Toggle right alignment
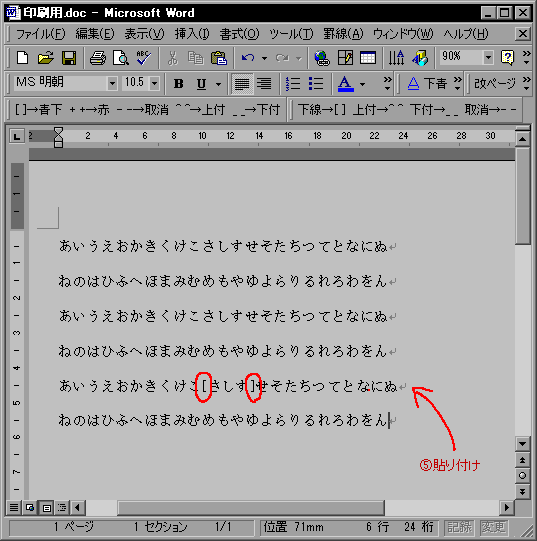 click(x=264, y=83)
